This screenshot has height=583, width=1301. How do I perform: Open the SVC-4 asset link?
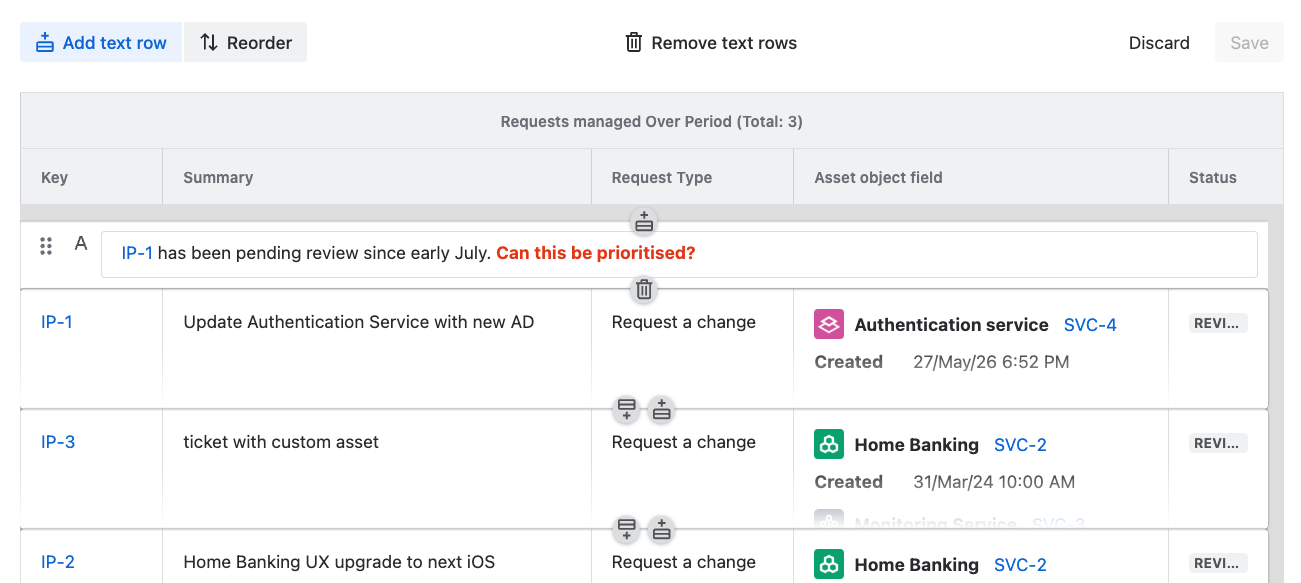[x=1090, y=325]
